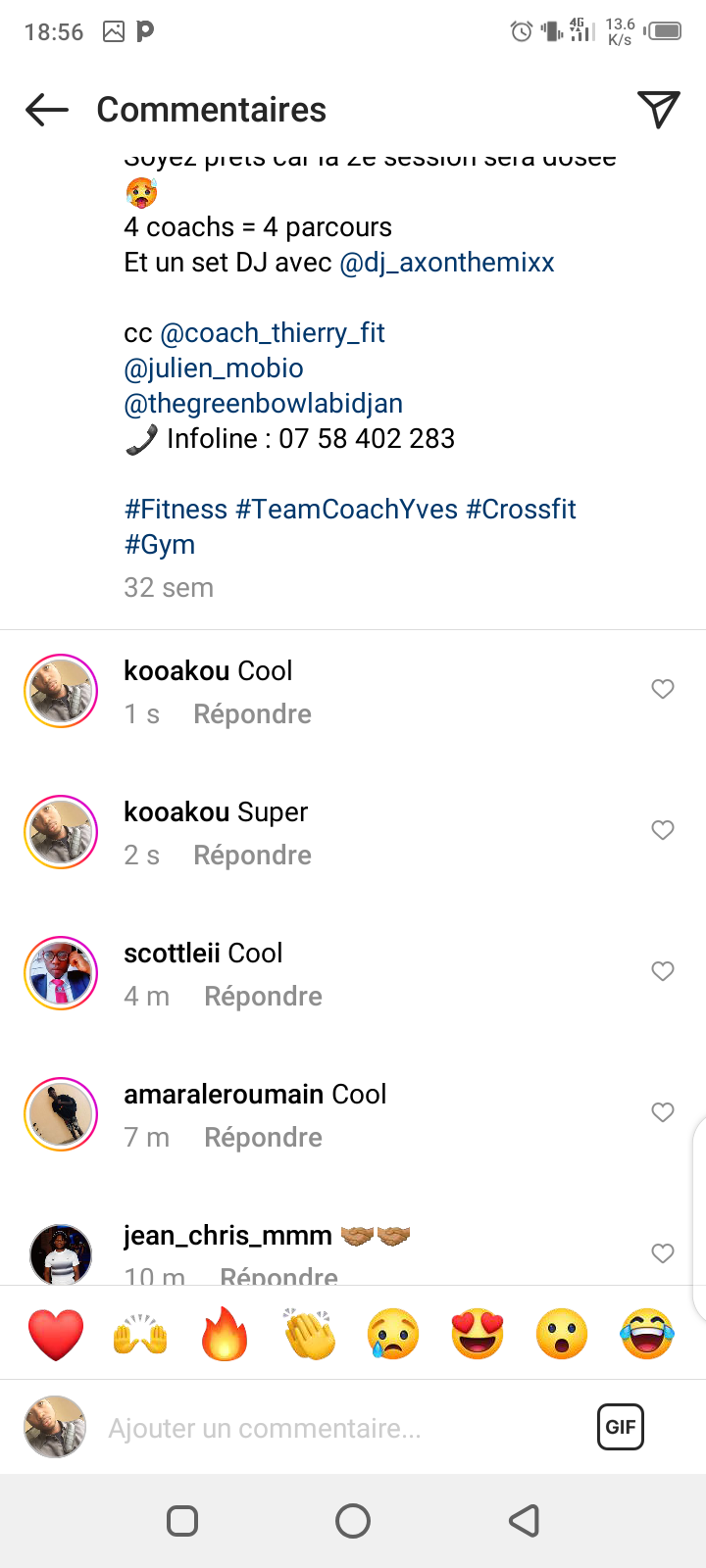View amaraleroumain's profile picture
The image size is (706, 1568).
pos(61,1114)
